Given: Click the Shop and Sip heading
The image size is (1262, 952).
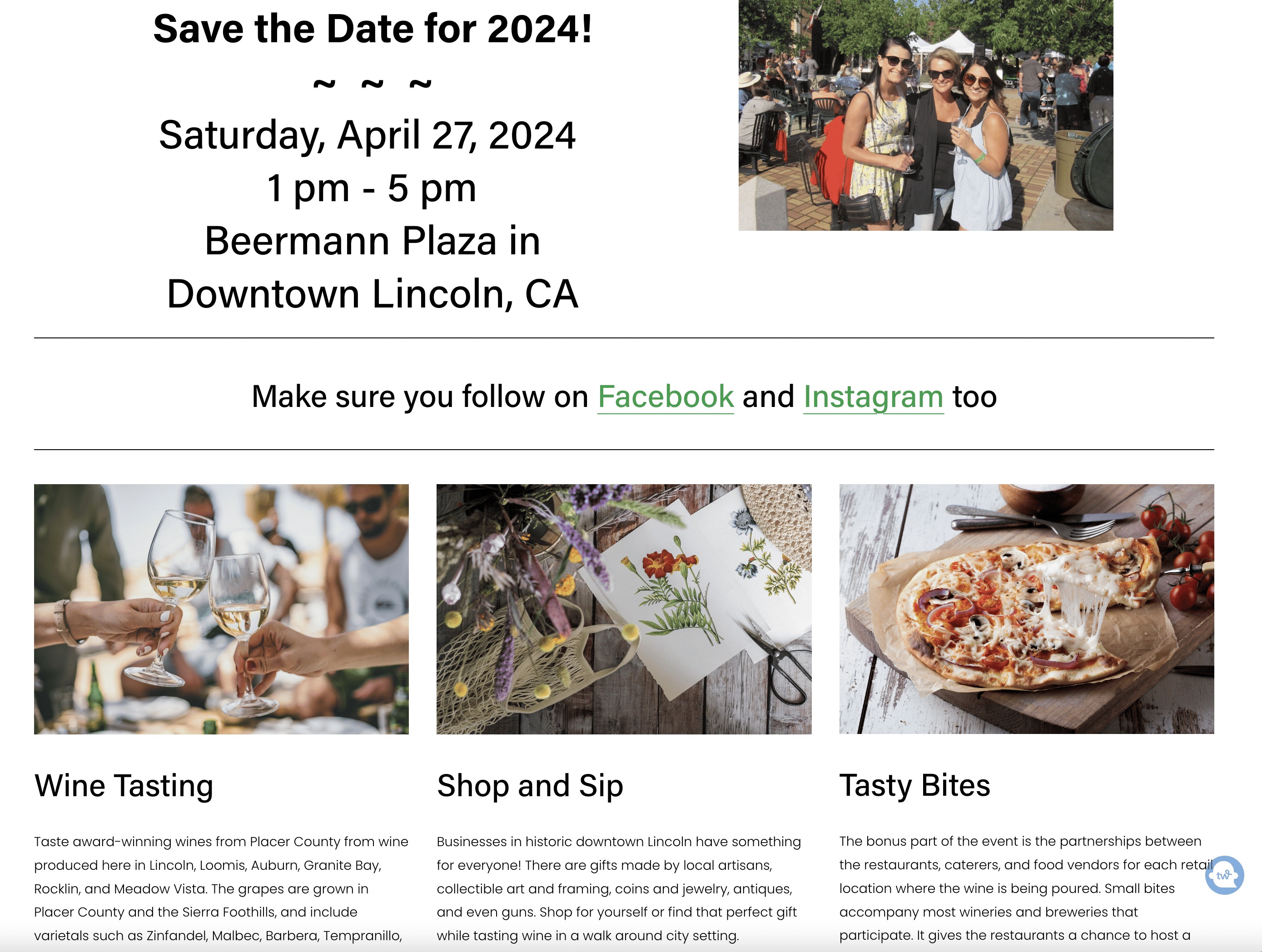Looking at the screenshot, I should tap(529, 785).
